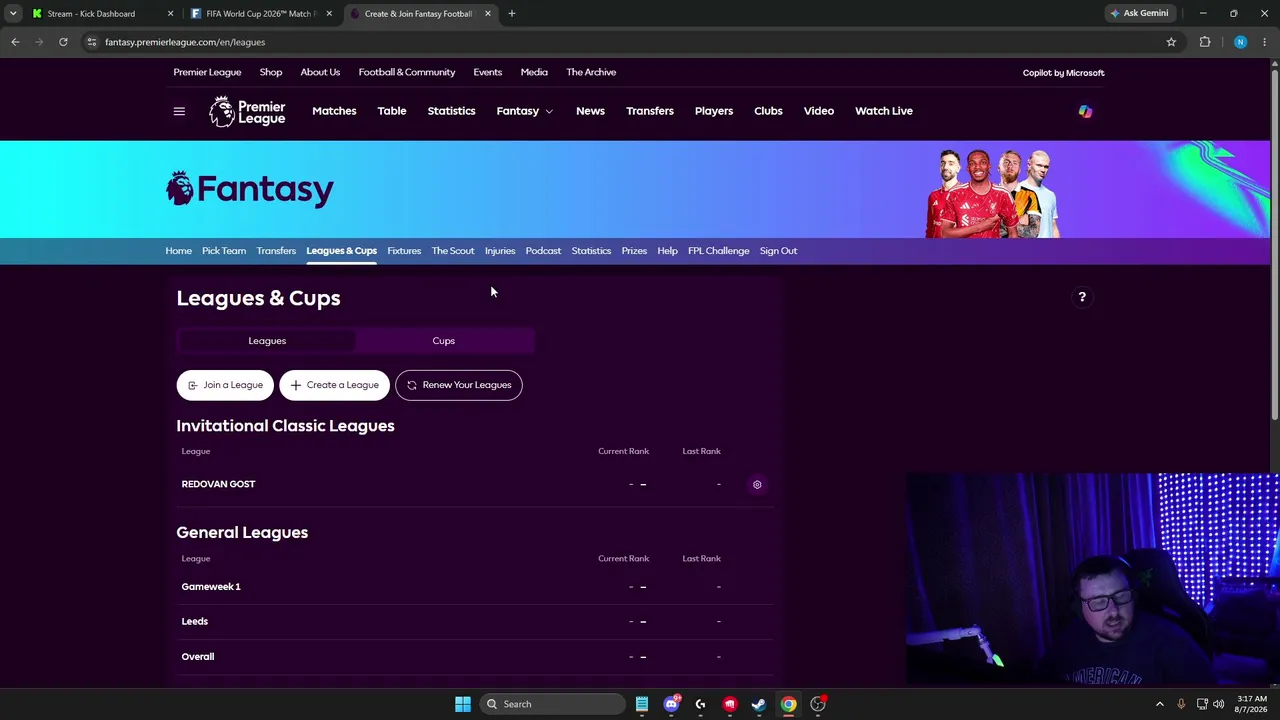Click the microphone icon in system tray
1280x720 pixels.
[1181, 704]
